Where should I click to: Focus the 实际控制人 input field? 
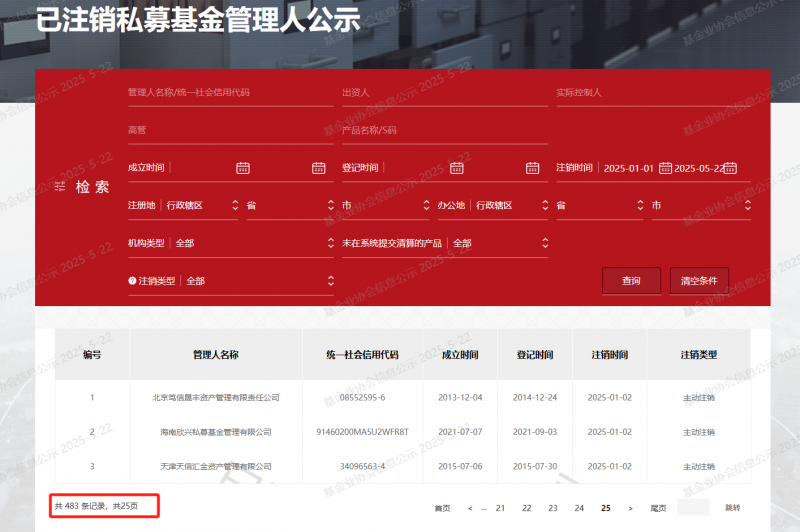point(654,93)
